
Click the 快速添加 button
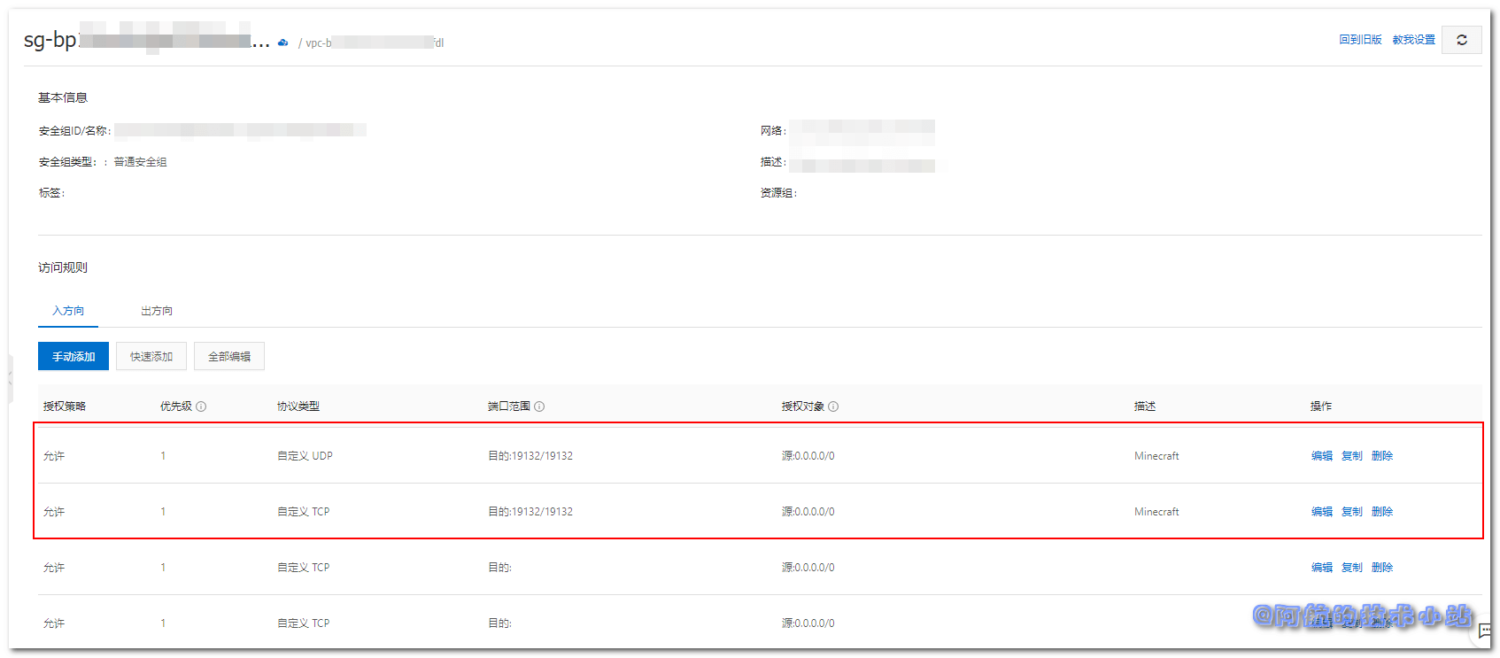click(x=151, y=356)
